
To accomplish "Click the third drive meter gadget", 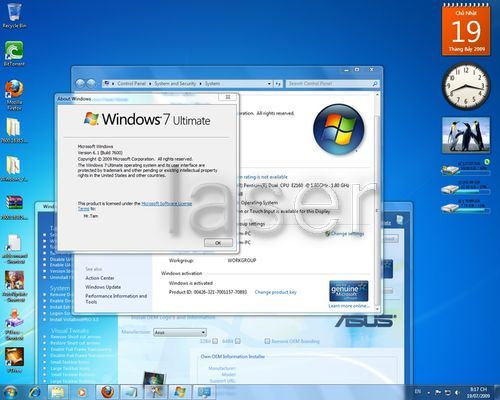I will tap(466, 207).
